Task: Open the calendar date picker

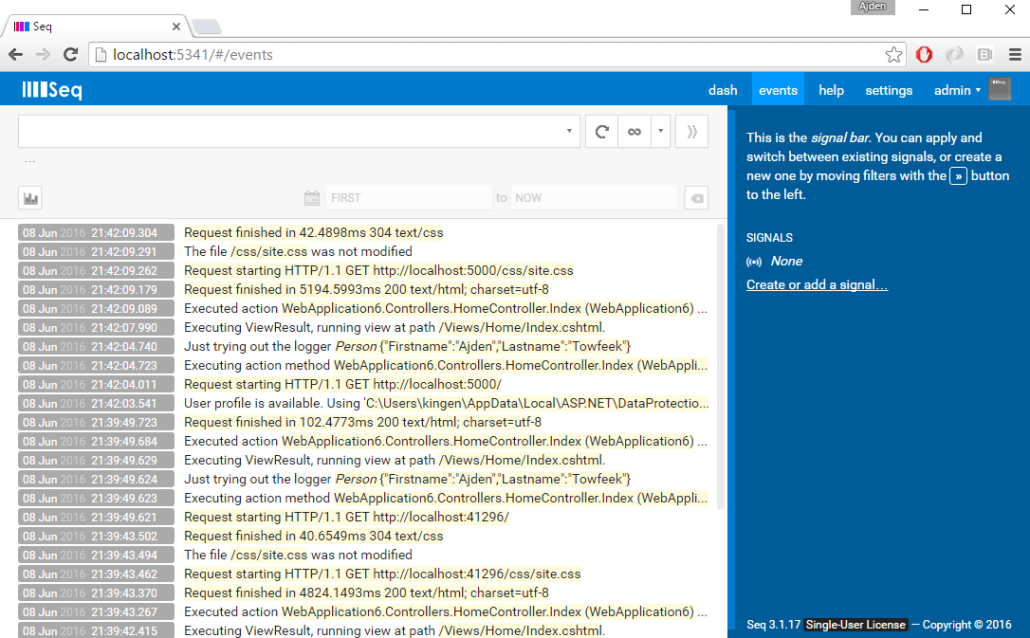Action: tap(311, 197)
